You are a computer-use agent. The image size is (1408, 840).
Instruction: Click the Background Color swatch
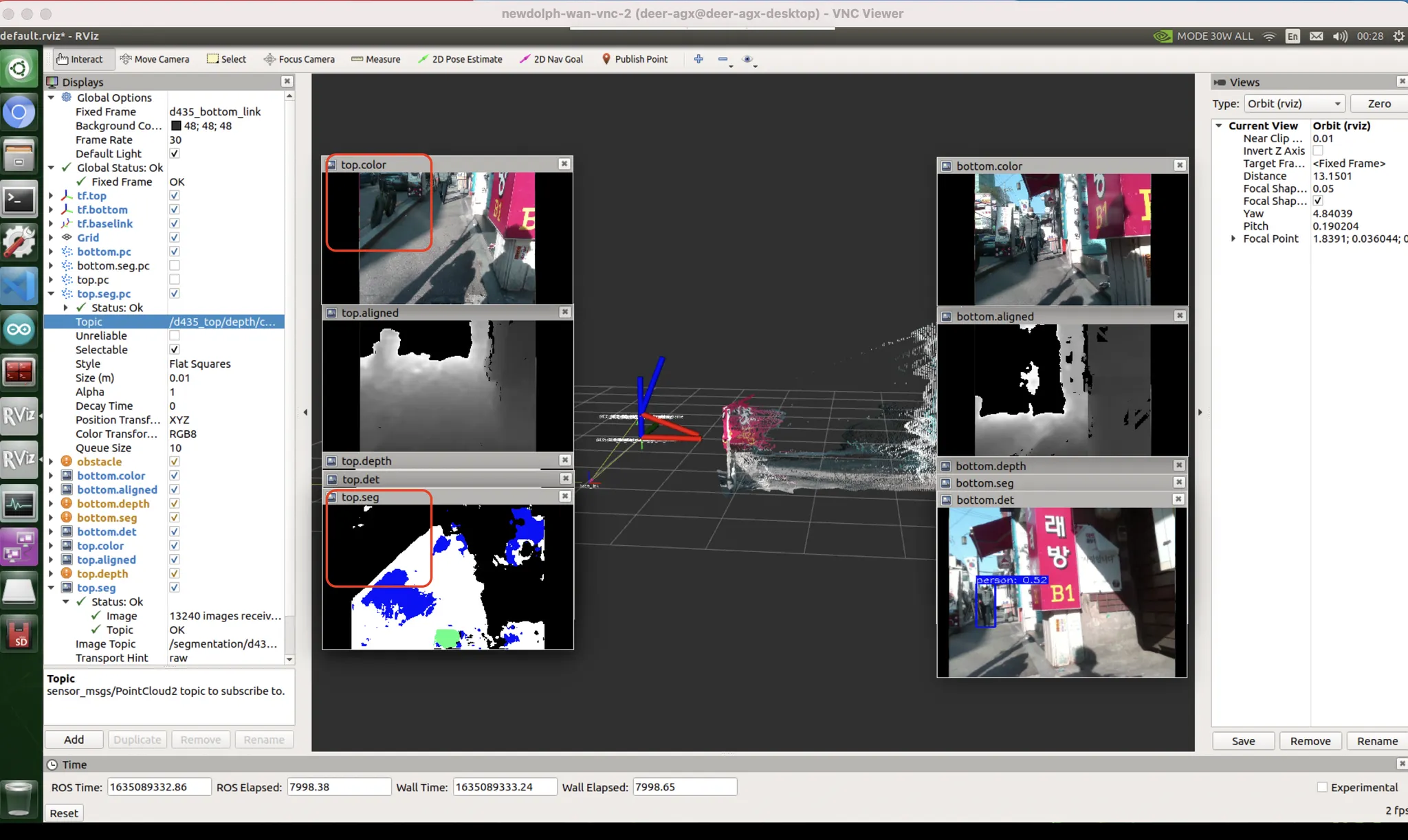[x=176, y=126]
